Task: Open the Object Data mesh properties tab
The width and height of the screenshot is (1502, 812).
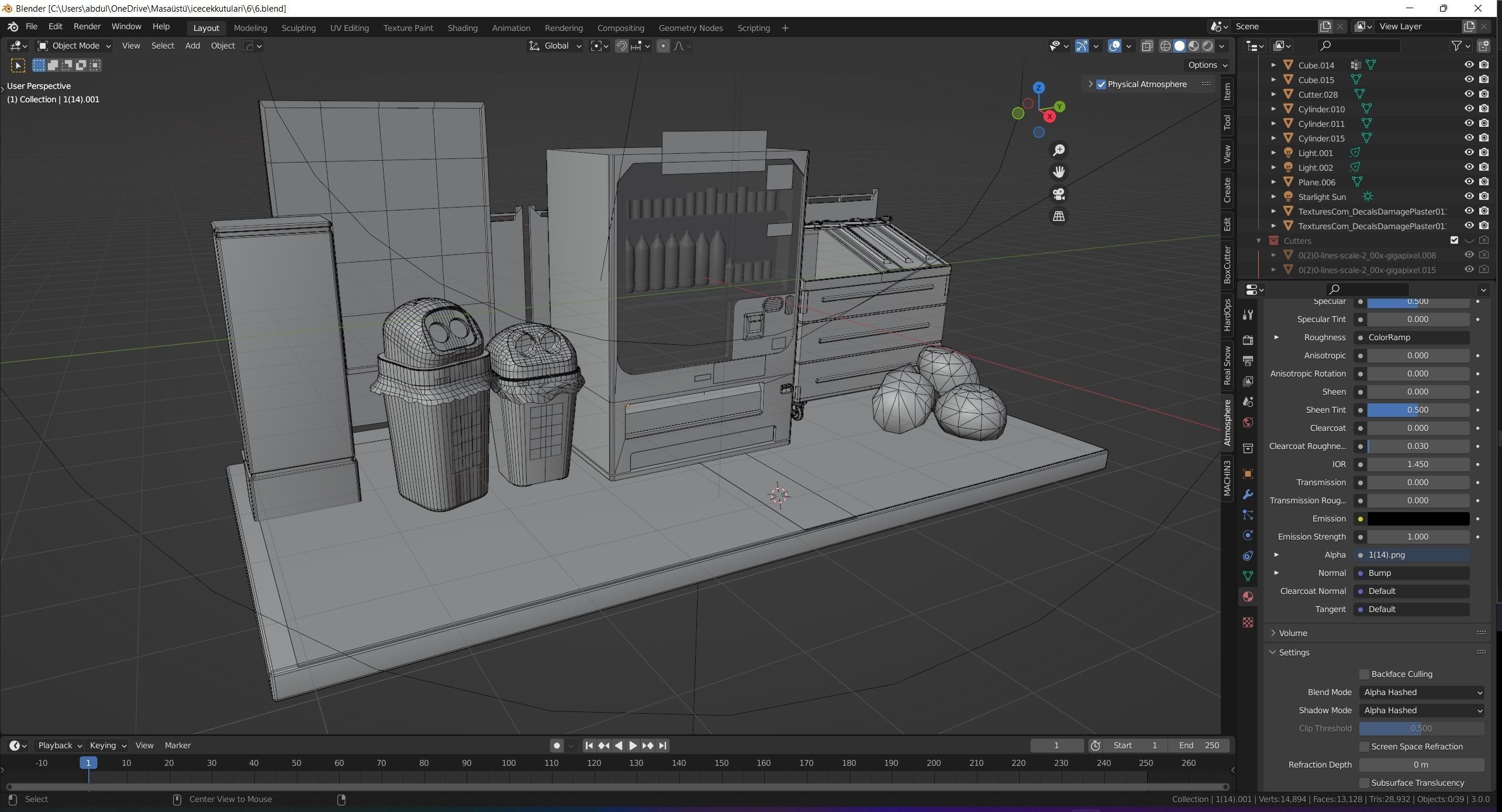Action: tap(1248, 576)
